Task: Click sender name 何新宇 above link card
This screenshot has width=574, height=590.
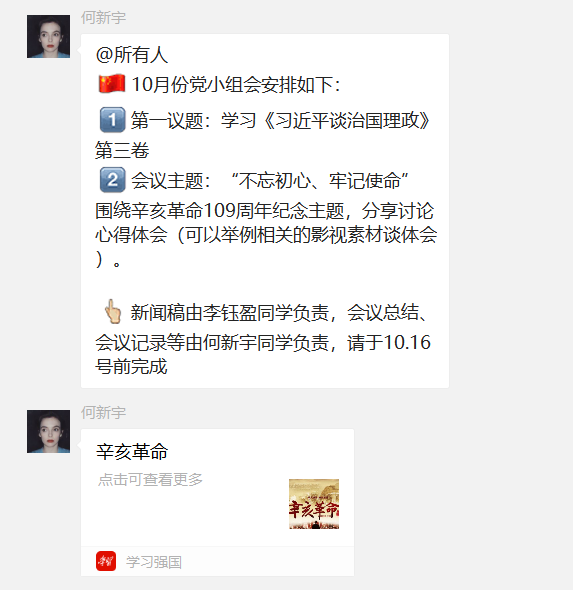Action: pos(103,413)
